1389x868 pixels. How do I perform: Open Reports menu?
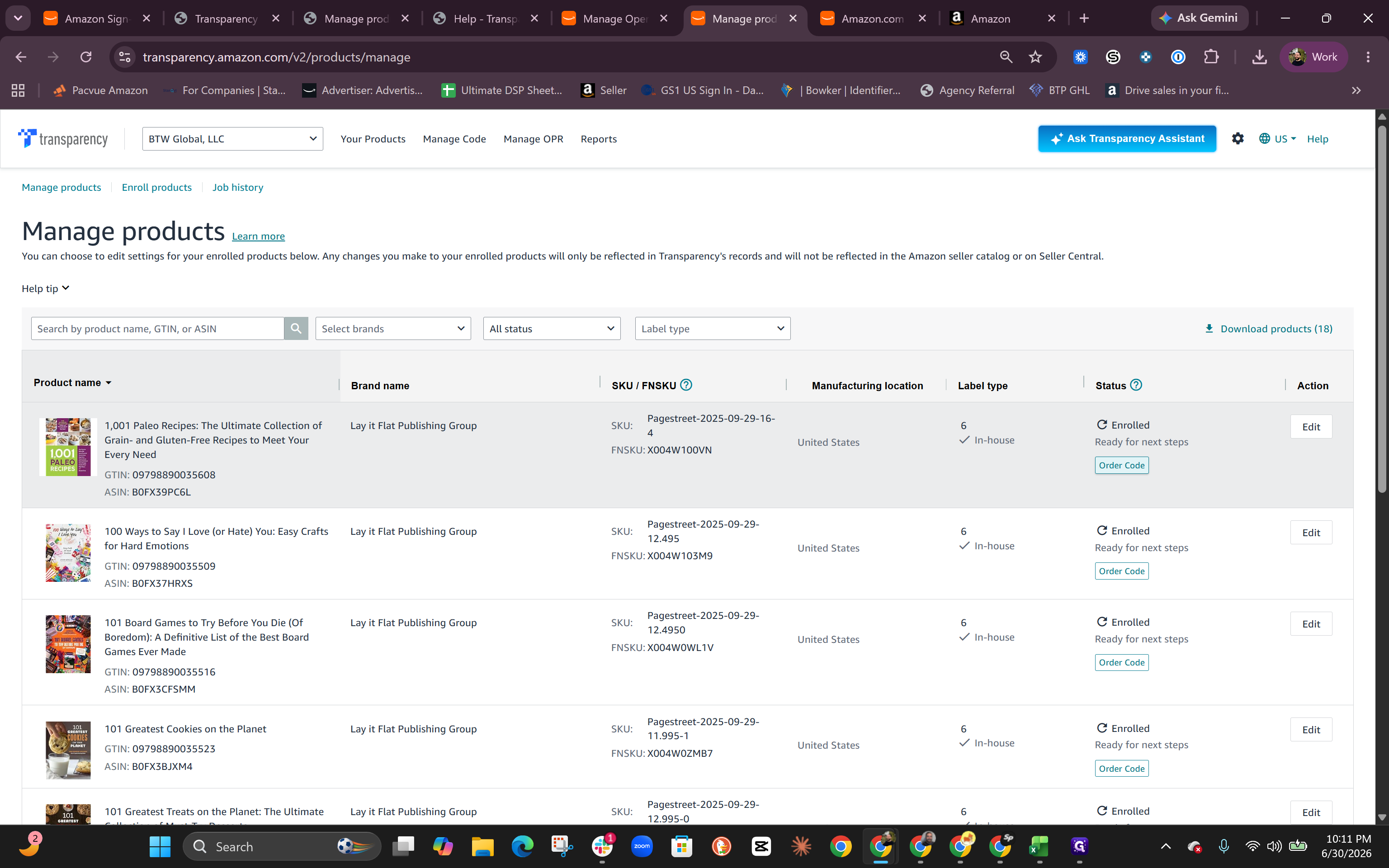pyautogui.click(x=599, y=138)
